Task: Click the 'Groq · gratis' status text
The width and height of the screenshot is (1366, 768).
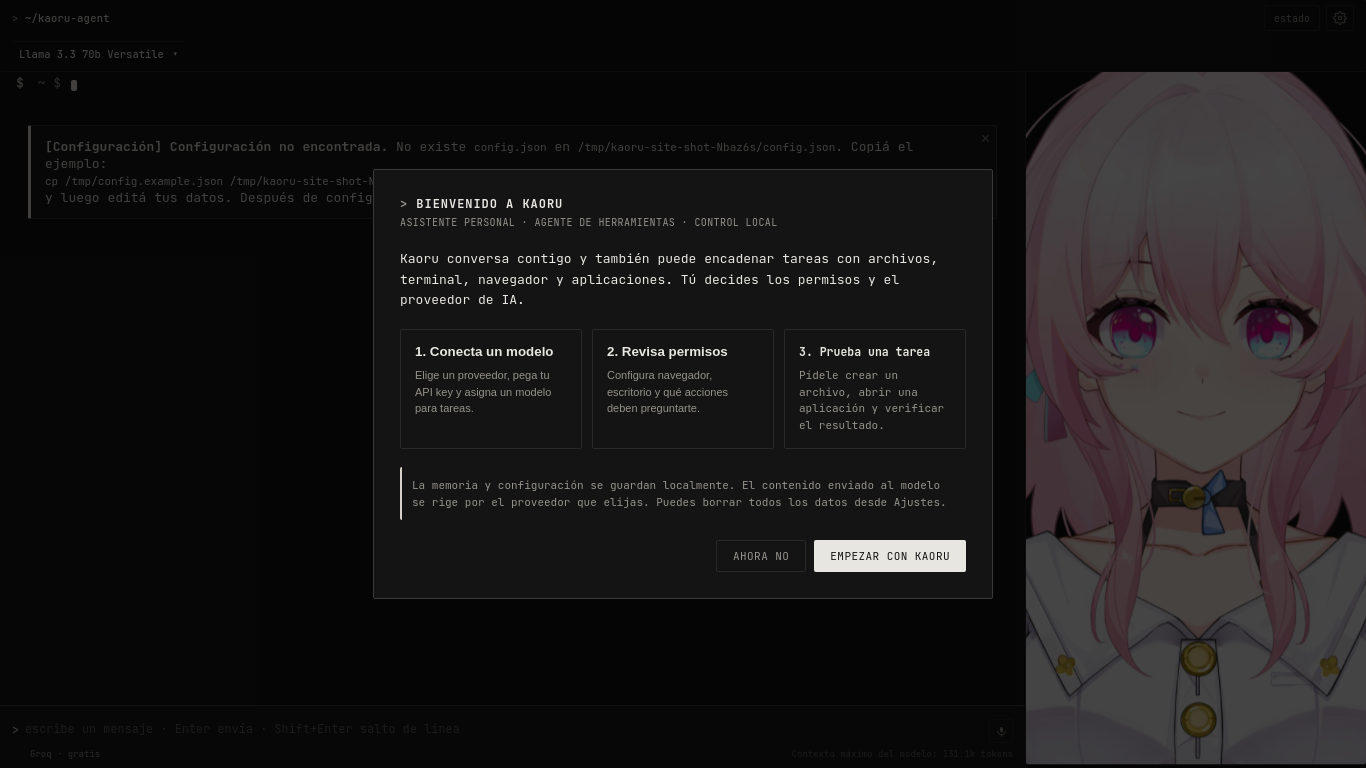Action: pyautogui.click(x=65, y=754)
